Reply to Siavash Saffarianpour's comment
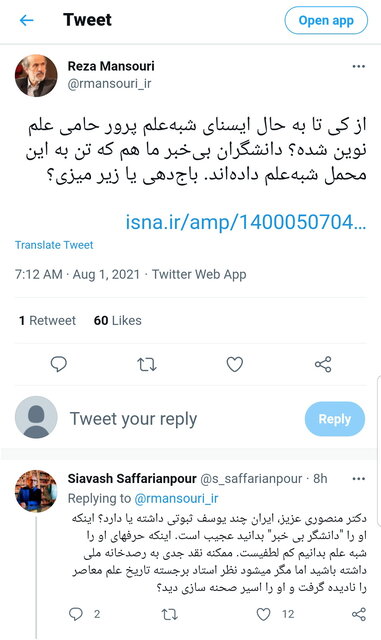 [76, 614]
